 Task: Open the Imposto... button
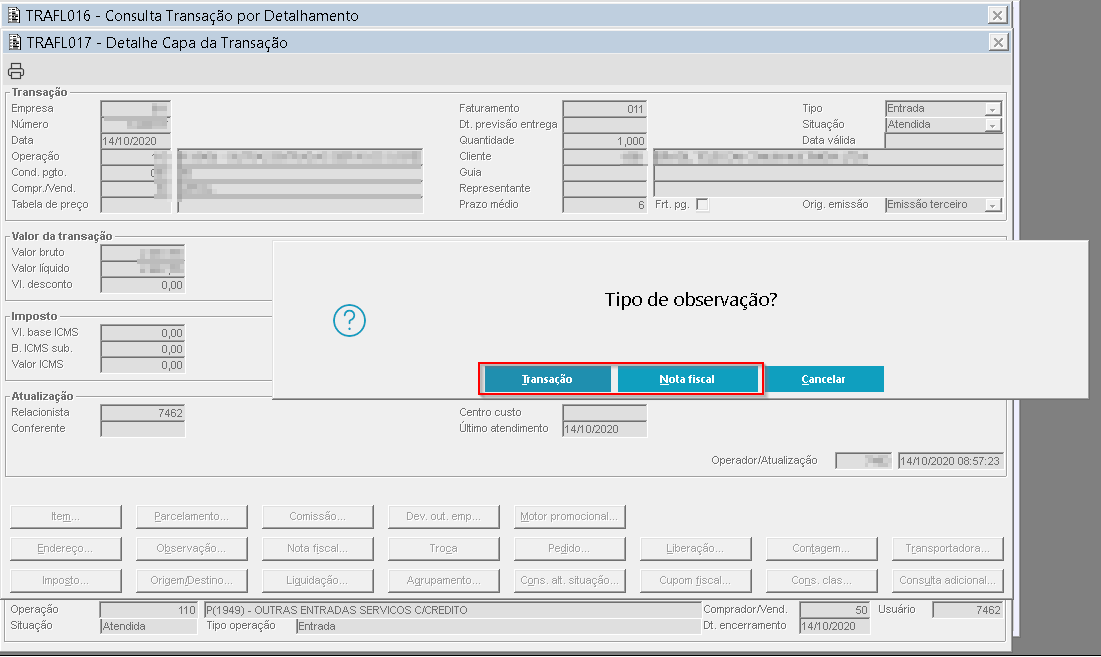(65, 581)
